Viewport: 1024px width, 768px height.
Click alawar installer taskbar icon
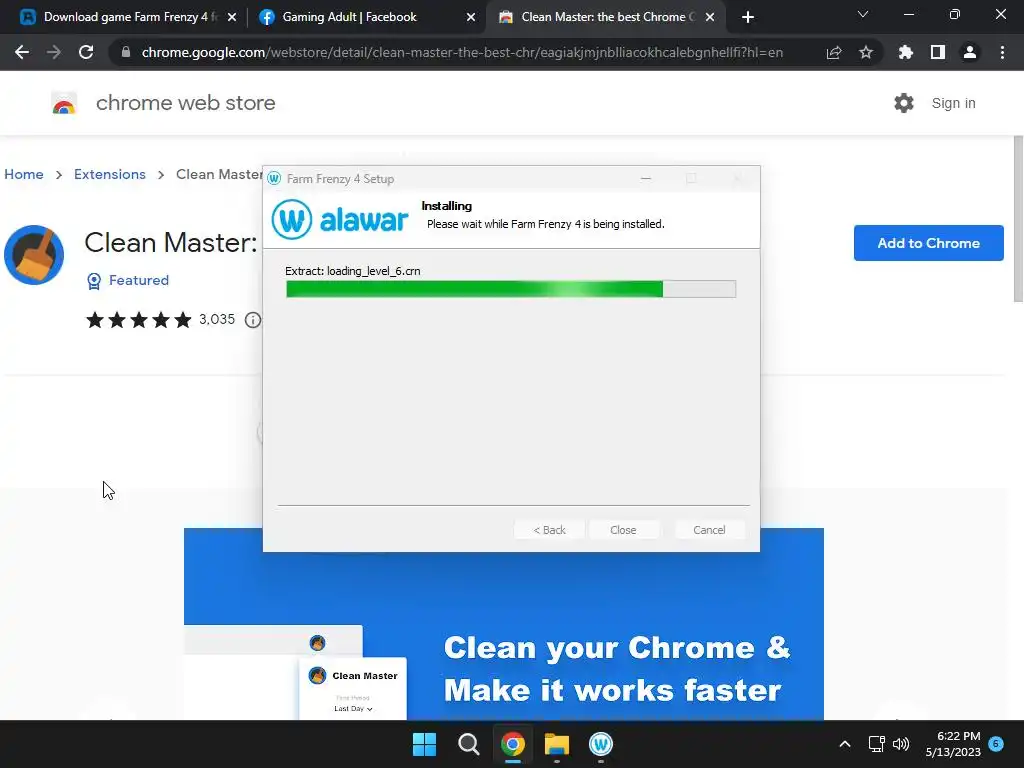pos(601,744)
